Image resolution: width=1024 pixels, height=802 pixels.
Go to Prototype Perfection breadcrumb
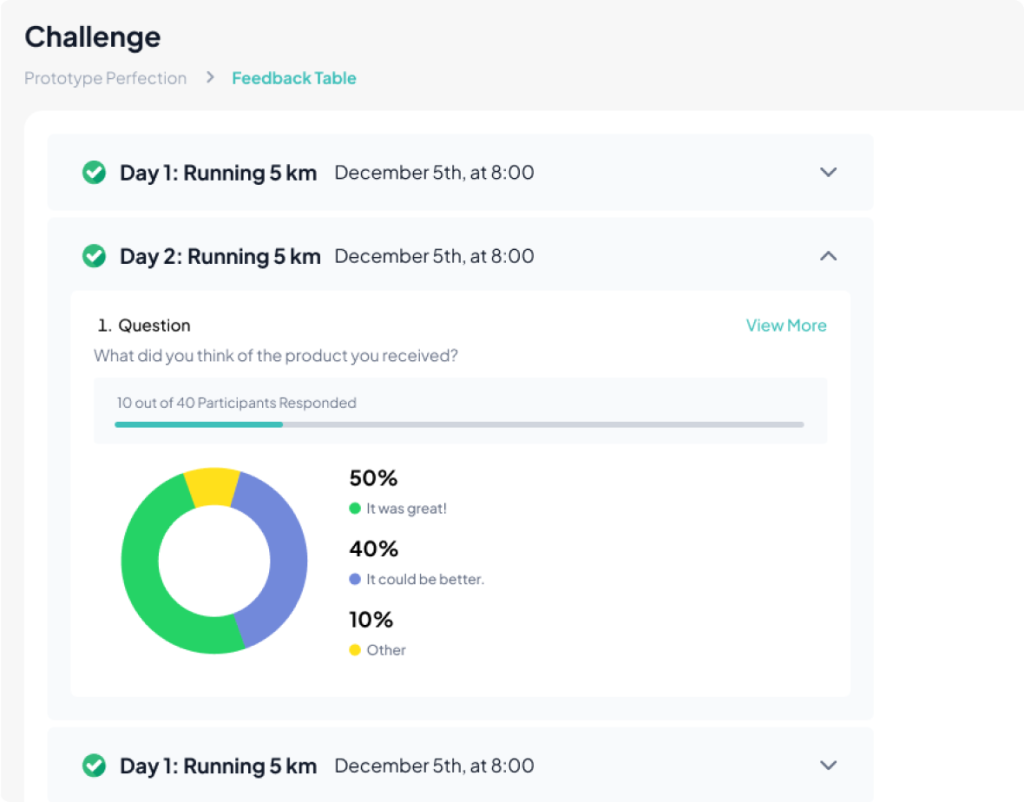click(x=105, y=78)
